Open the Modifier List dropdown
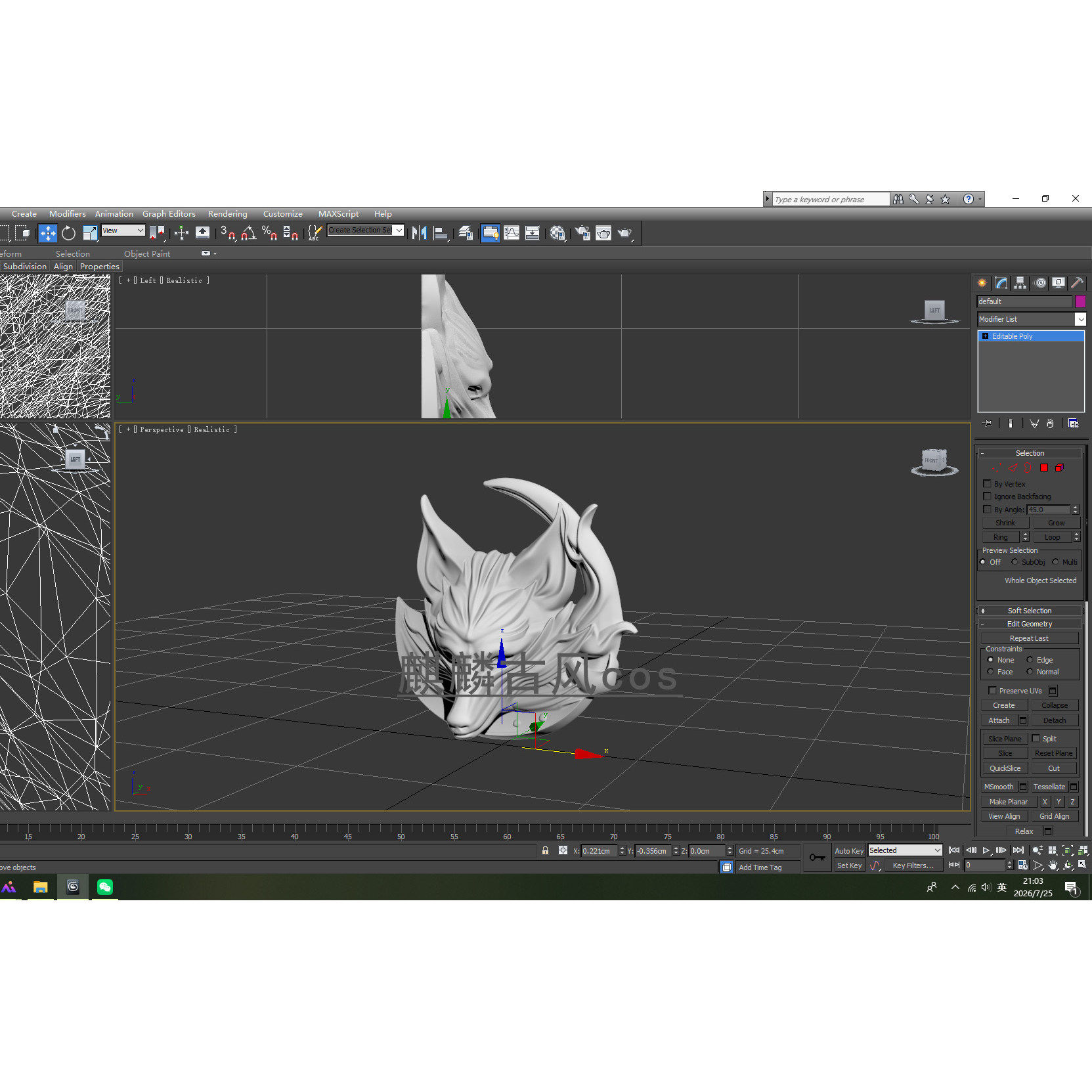Viewport: 1092px width, 1092px height. 1031,319
